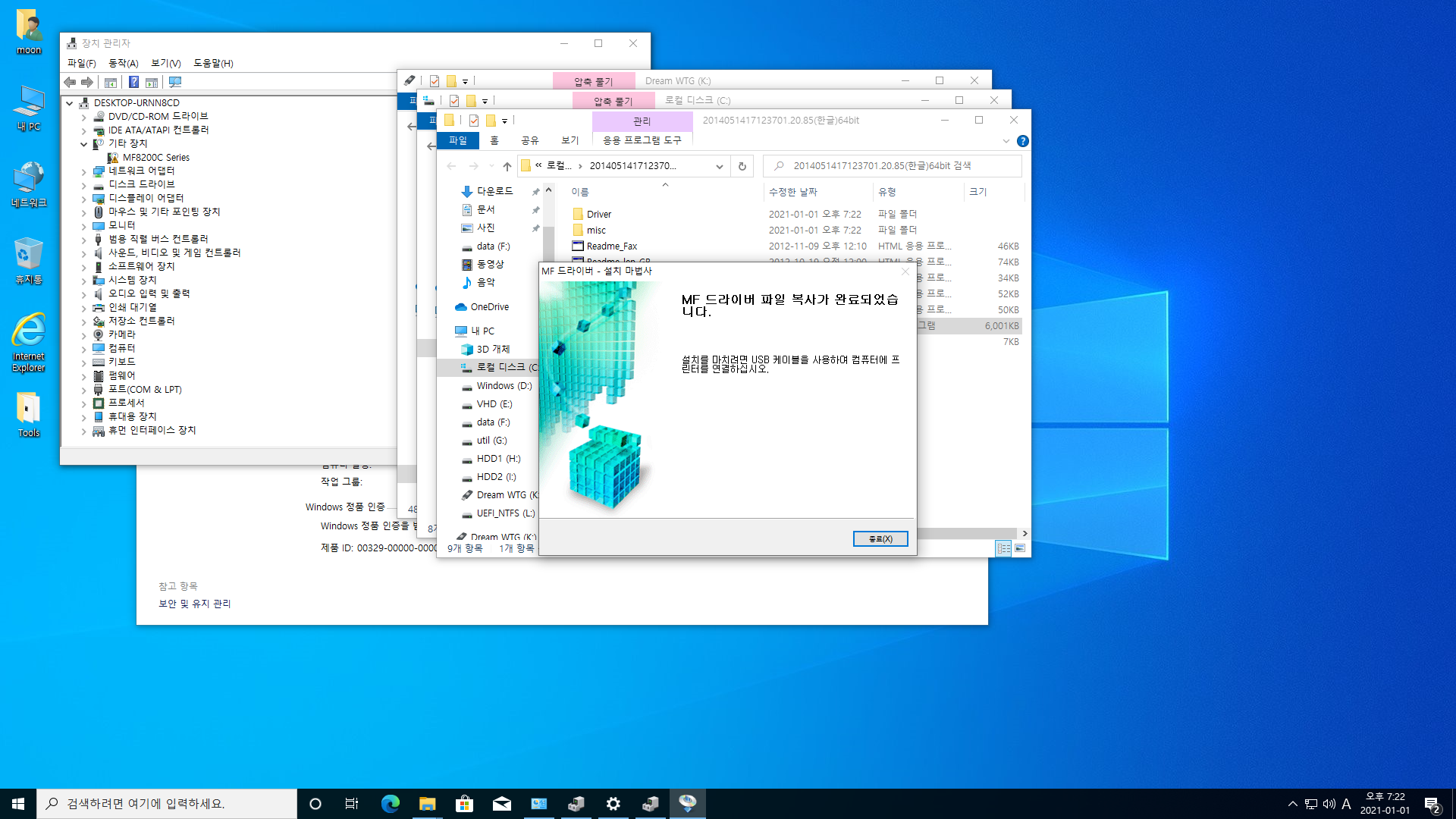Open the 보기(V) menu in Device Manager
The height and width of the screenshot is (819, 1456).
point(165,63)
